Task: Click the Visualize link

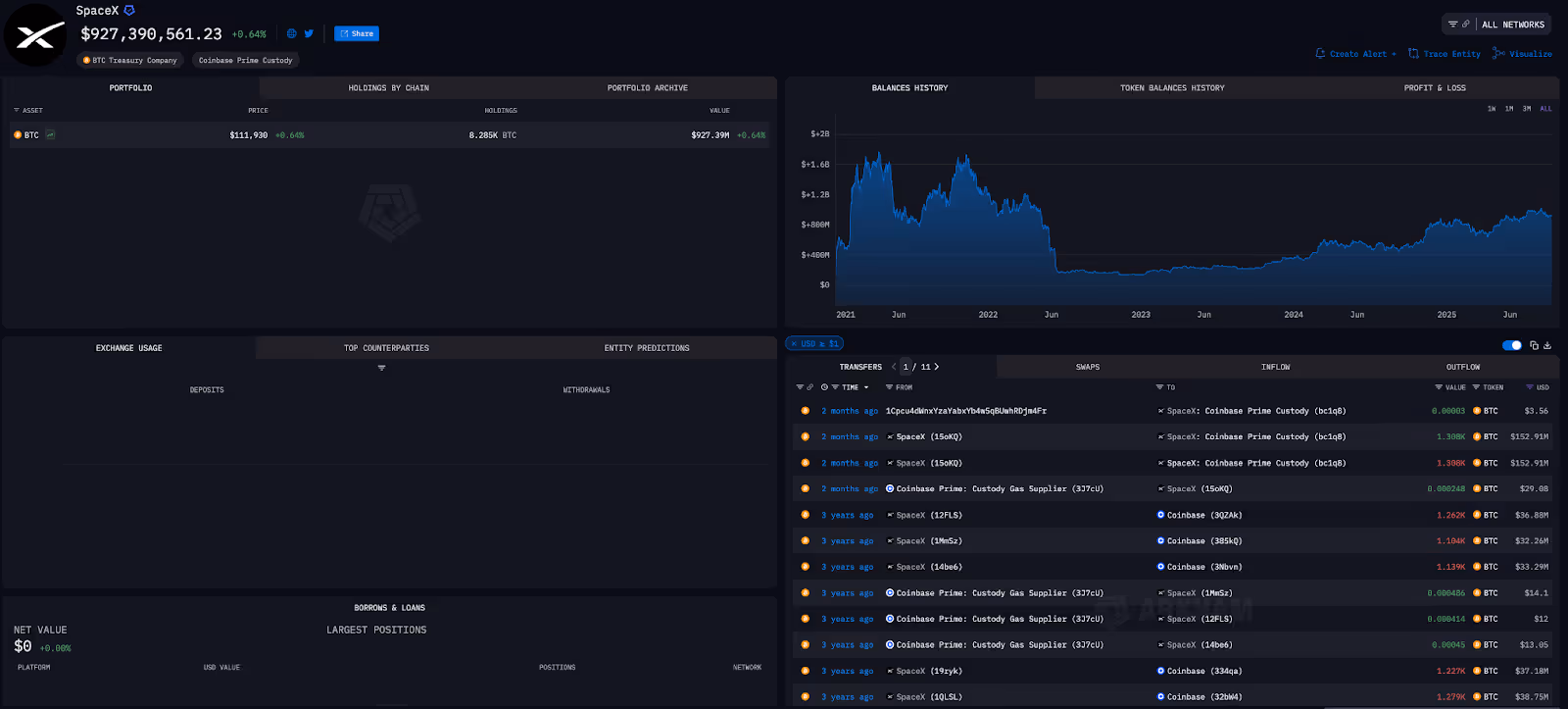Action: point(1522,54)
